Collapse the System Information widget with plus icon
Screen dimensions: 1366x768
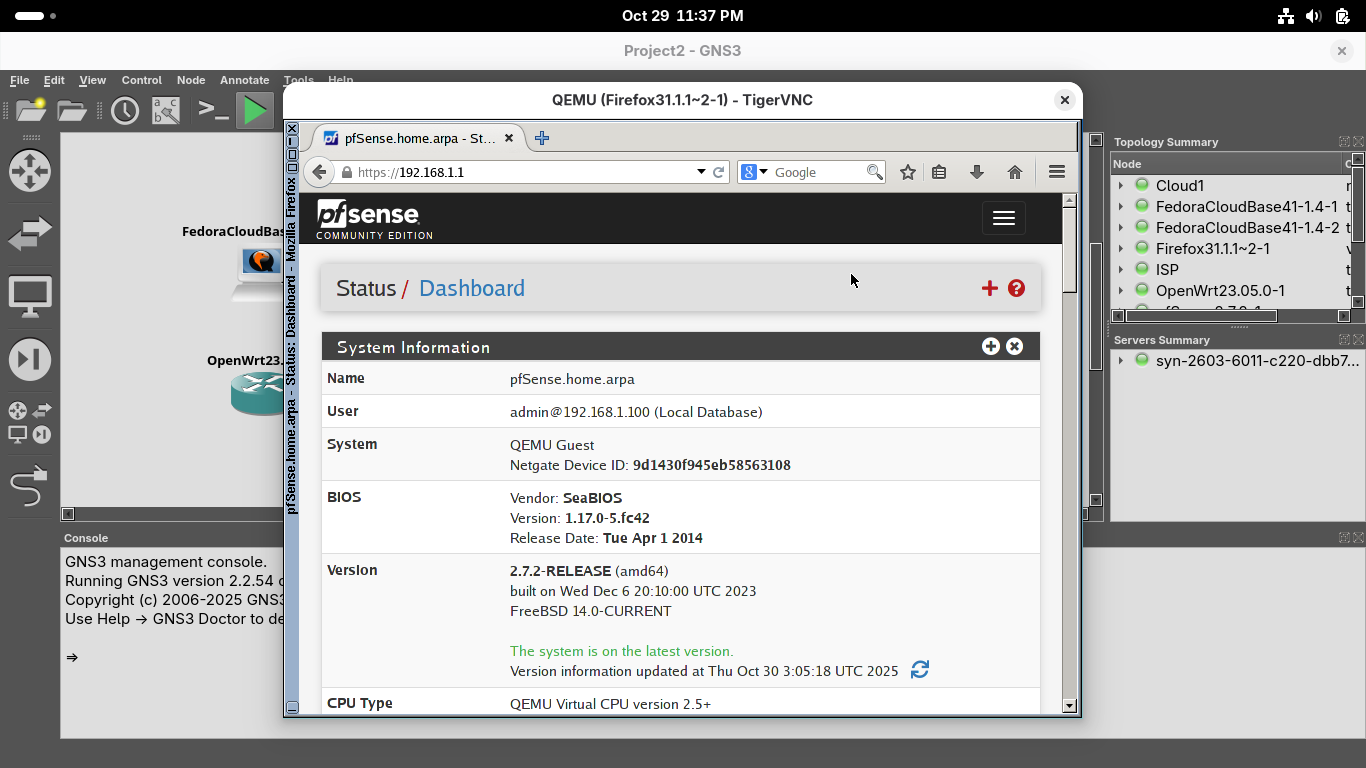click(990, 346)
